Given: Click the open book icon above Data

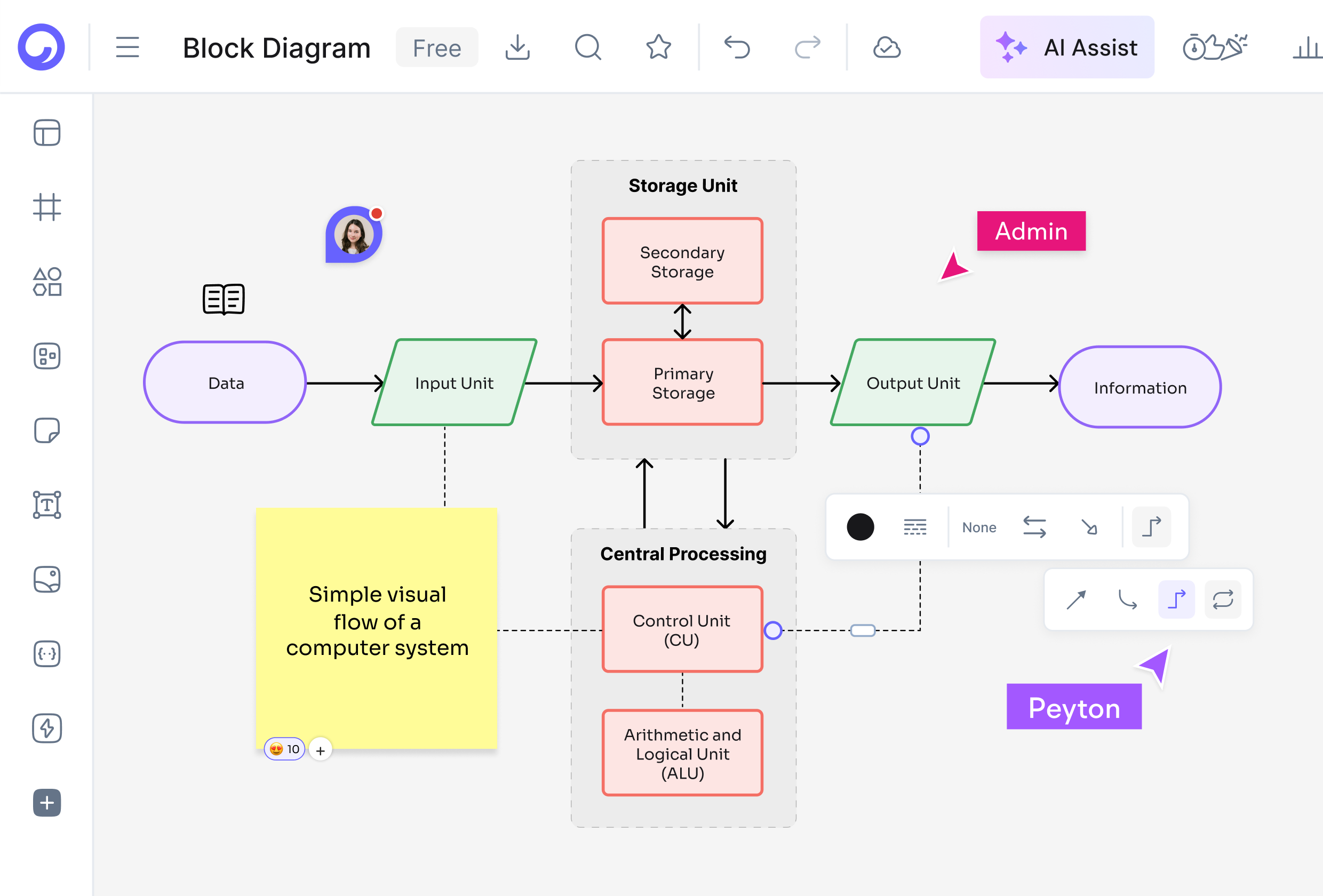Looking at the screenshot, I should click(224, 299).
